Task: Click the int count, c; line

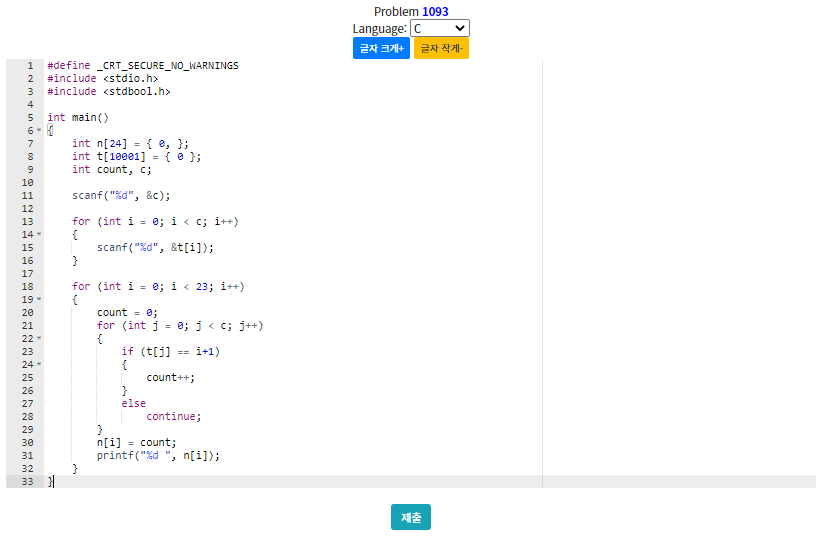Action: pyautogui.click(x=112, y=170)
